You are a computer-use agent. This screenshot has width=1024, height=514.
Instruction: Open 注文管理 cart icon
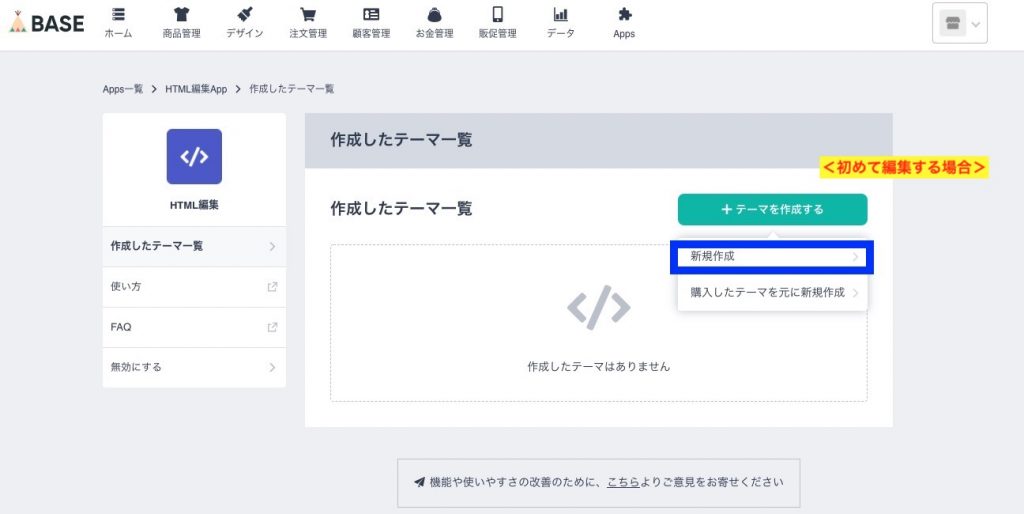coord(308,15)
